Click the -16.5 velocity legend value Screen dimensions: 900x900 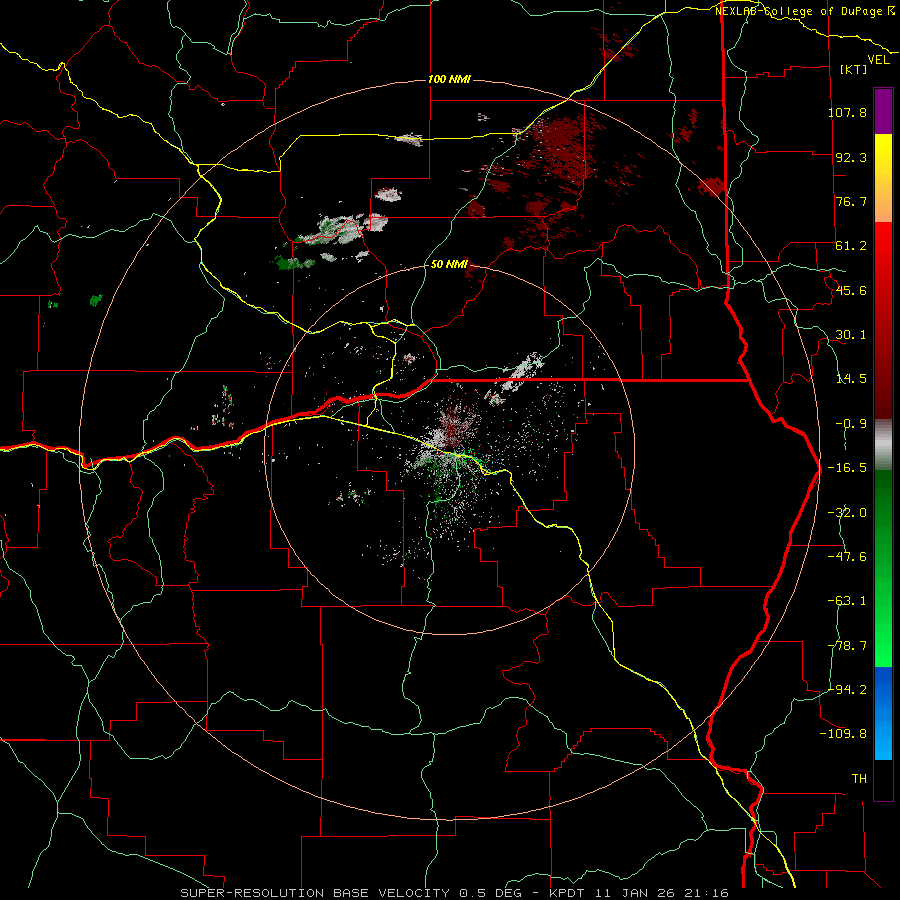tap(847, 468)
